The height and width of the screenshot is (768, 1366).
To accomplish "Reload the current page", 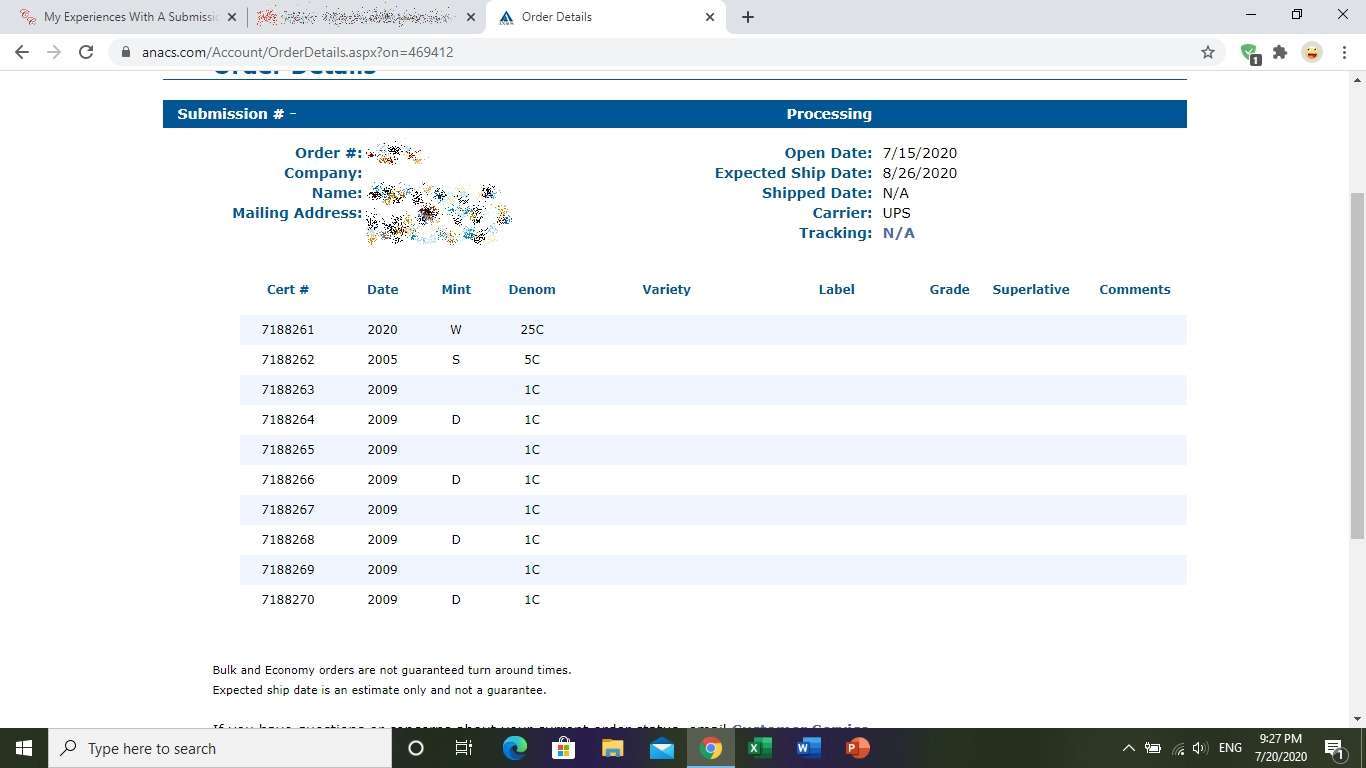I will click(x=86, y=52).
